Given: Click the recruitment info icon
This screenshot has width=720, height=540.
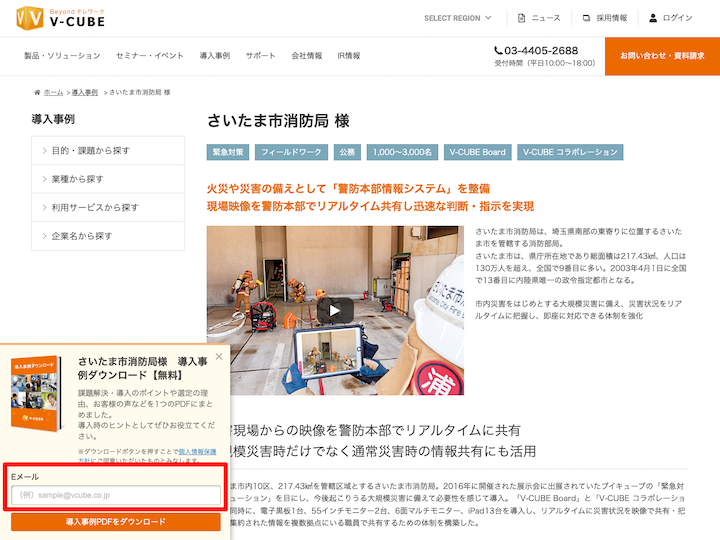Looking at the screenshot, I should pos(586,18).
